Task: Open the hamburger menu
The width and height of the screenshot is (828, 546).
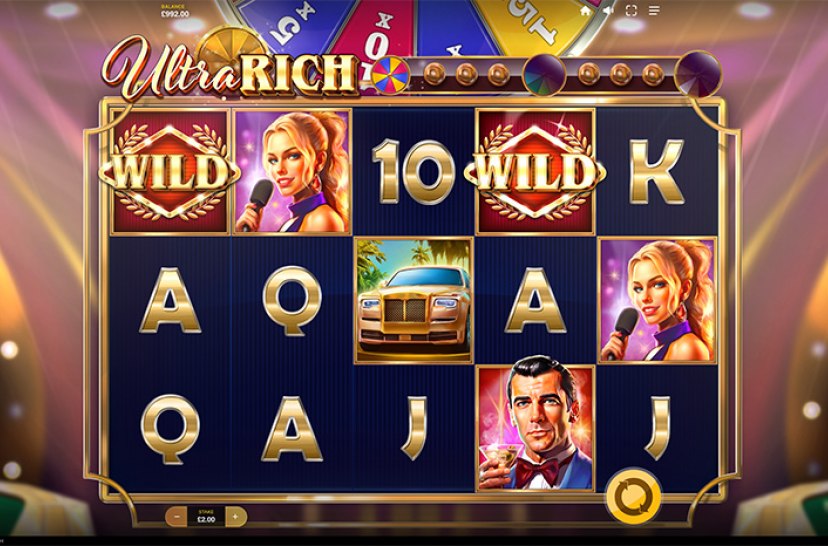Action: tap(654, 11)
